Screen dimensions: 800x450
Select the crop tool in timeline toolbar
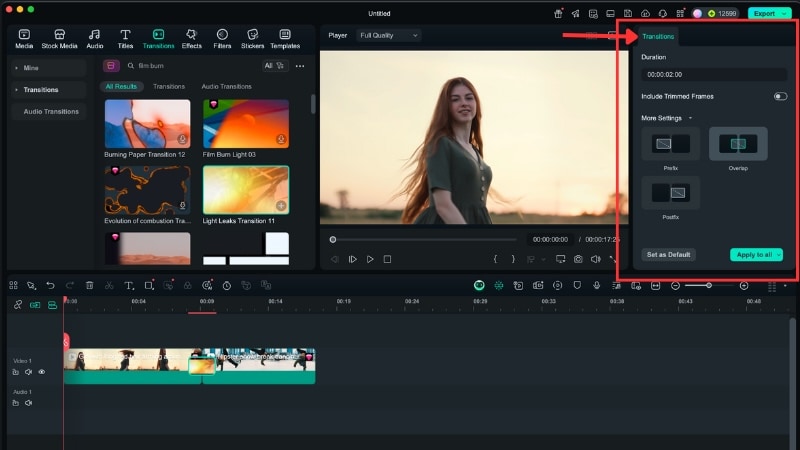(148, 285)
